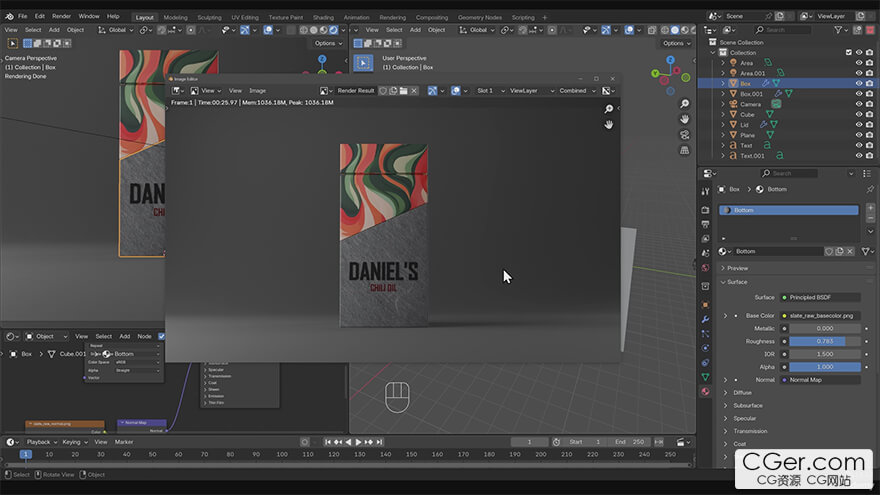Click the outliner Search field
880x495 pixels.
coord(782,30)
